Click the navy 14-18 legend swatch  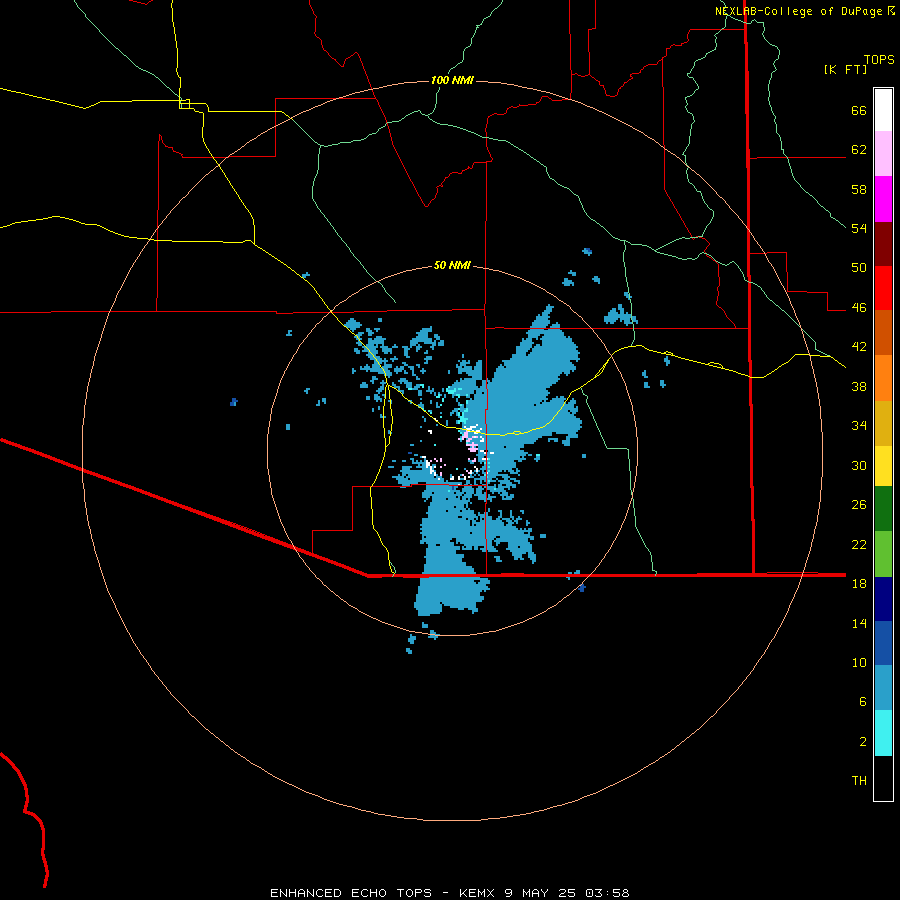pos(883,599)
